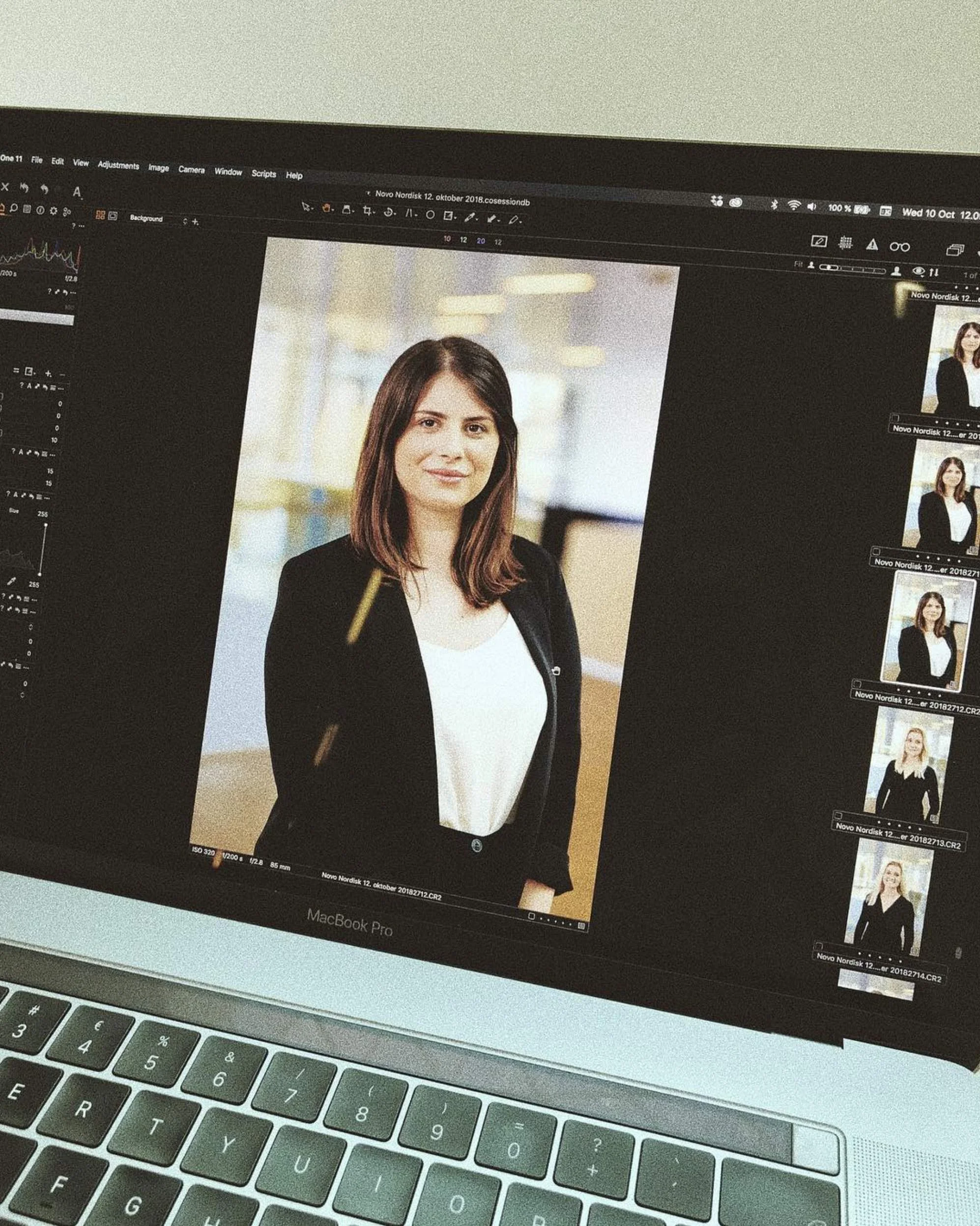Toggle exposure warning triangle
The width and height of the screenshot is (980, 1226).
(x=872, y=245)
